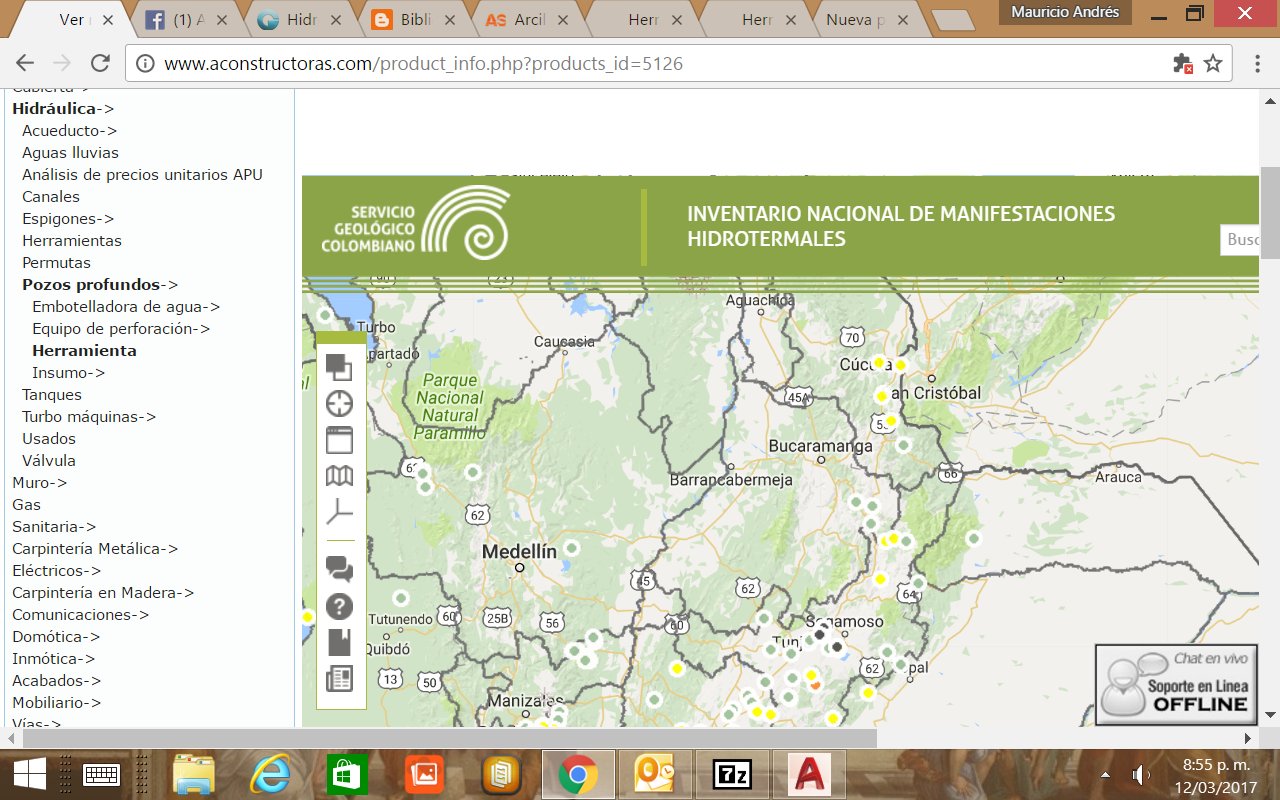The width and height of the screenshot is (1280, 800).
Task: Open the Hidráulica category
Action: tap(63, 109)
